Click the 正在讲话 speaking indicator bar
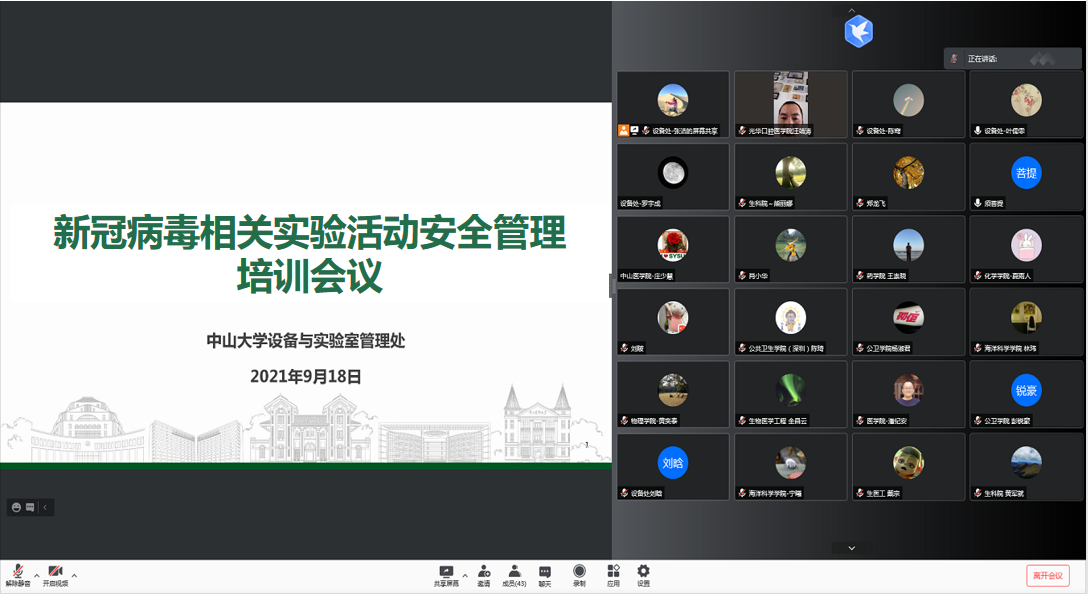The width and height of the screenshot is (1088, 594). (1011, 59)
